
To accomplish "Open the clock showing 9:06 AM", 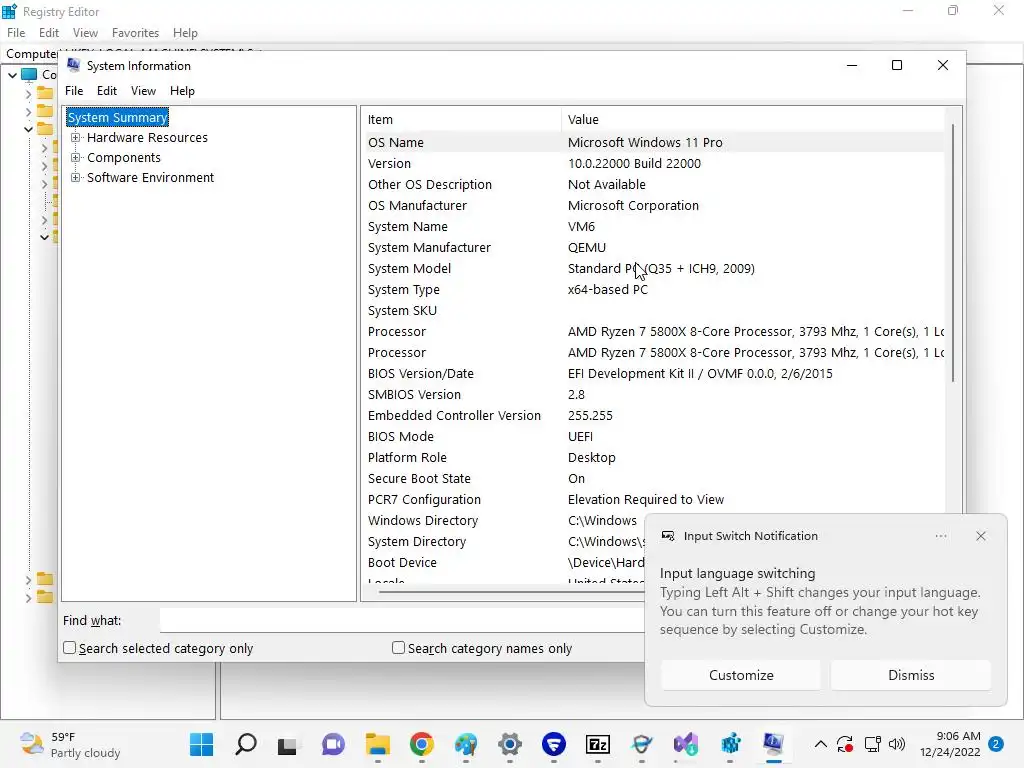I will click(950, 744).
